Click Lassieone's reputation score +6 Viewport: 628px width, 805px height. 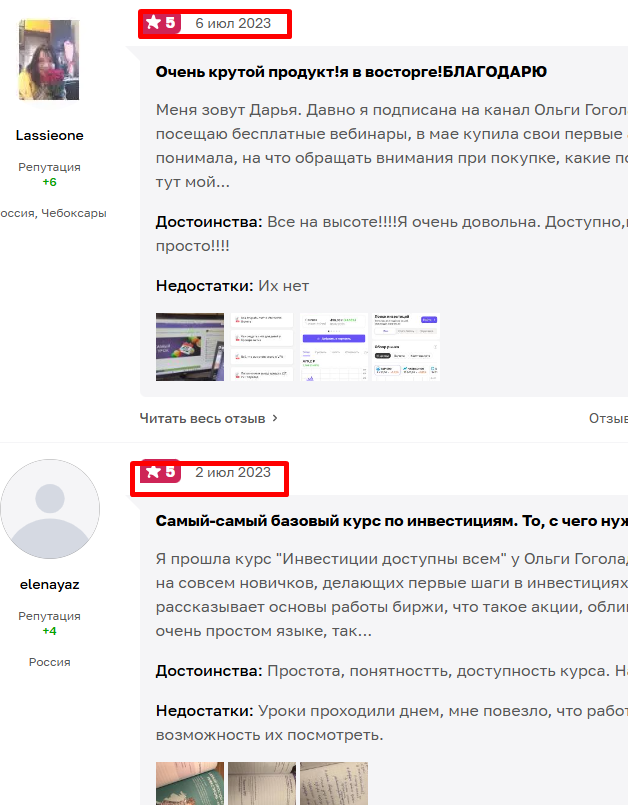[49, 183]
